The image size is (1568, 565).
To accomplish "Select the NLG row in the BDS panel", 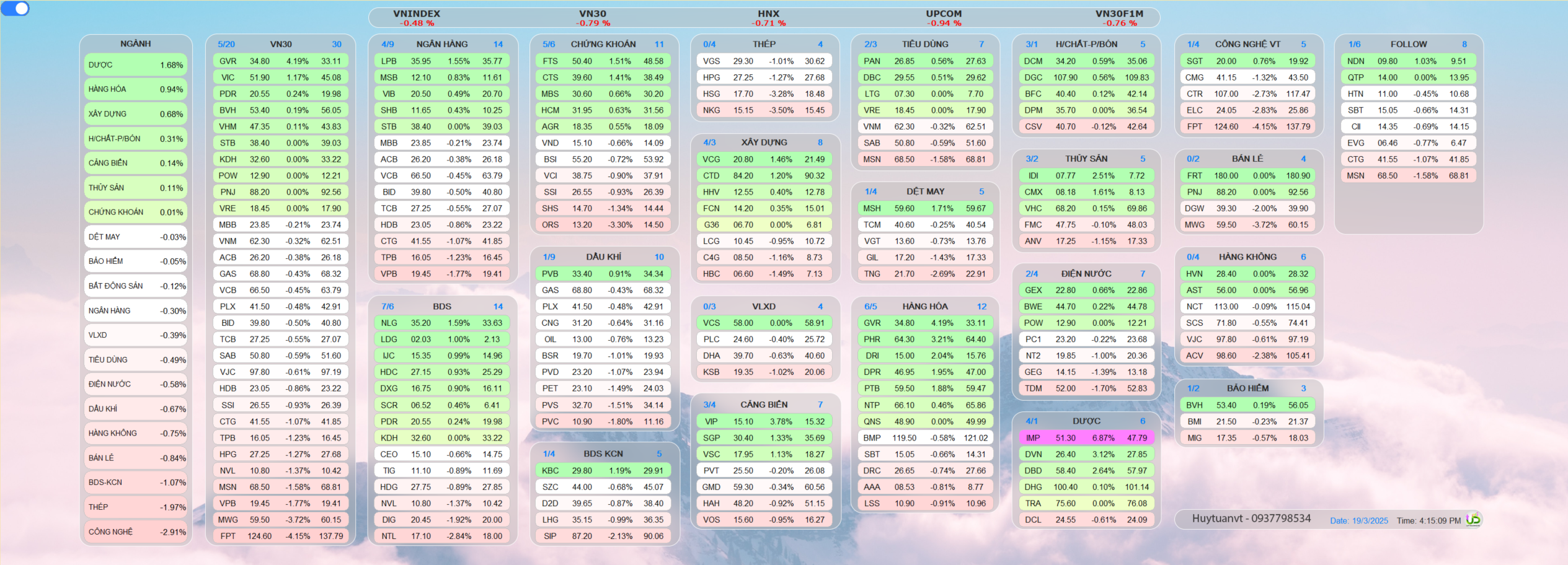I will (x=441, y=323).
